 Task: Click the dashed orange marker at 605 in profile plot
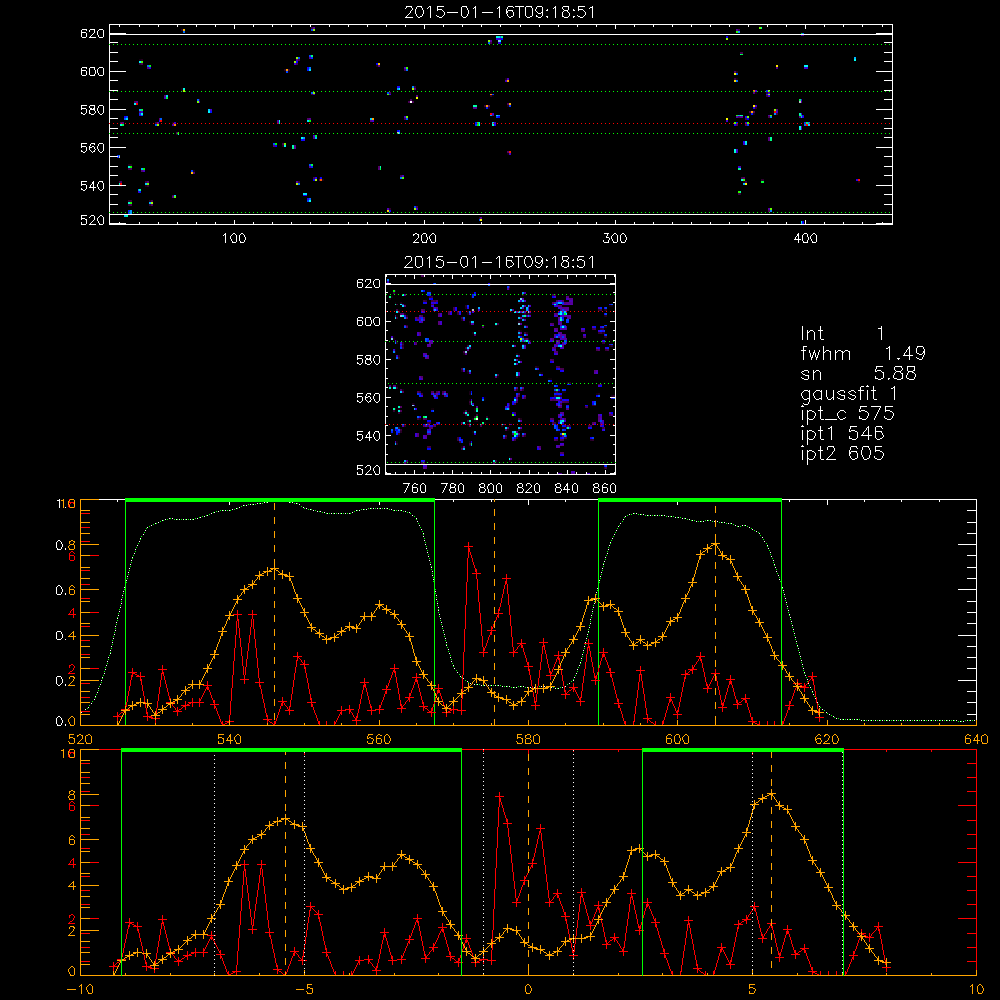716,613
